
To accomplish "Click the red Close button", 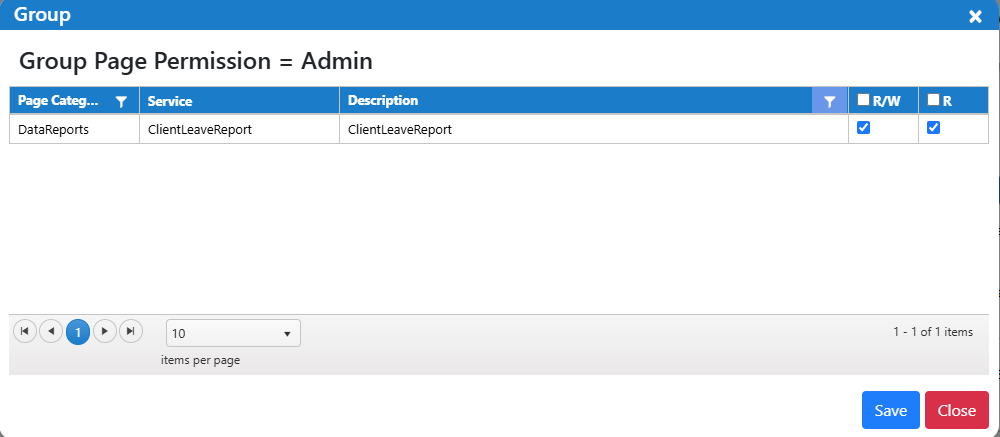I will pyautogui.click(x=957, y=410).
